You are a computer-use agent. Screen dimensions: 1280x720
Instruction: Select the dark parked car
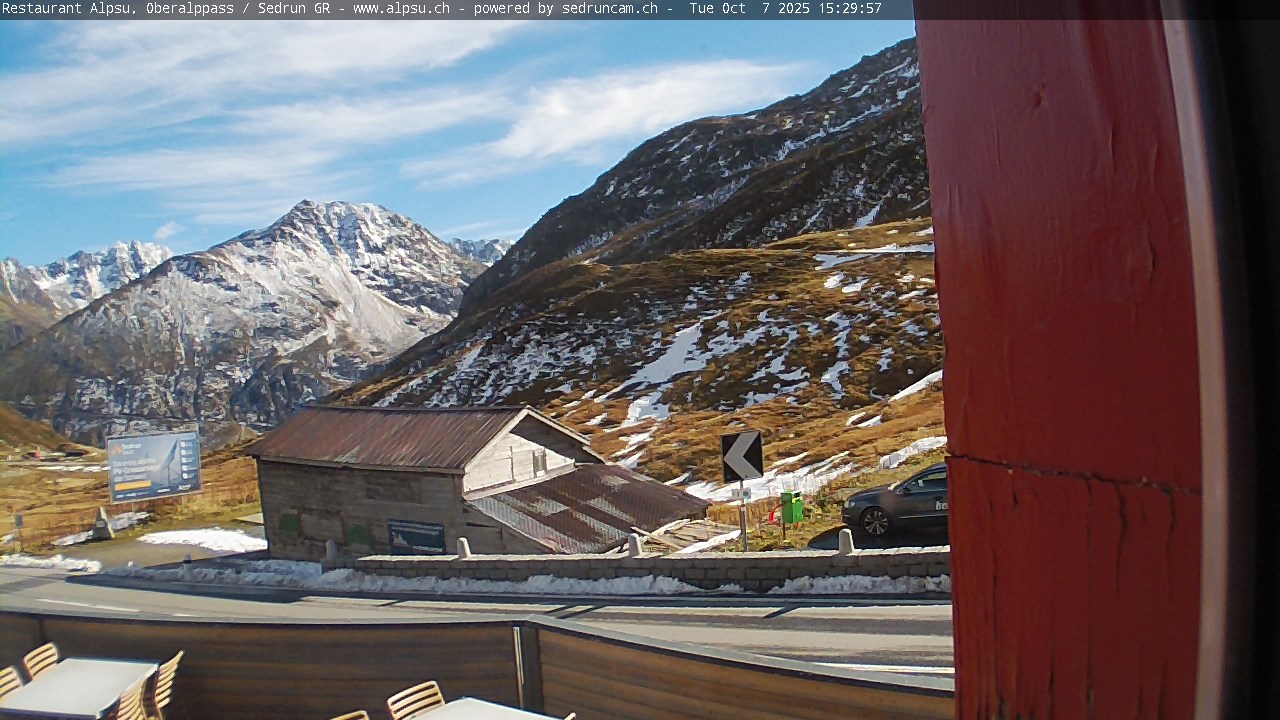point(895,502)
